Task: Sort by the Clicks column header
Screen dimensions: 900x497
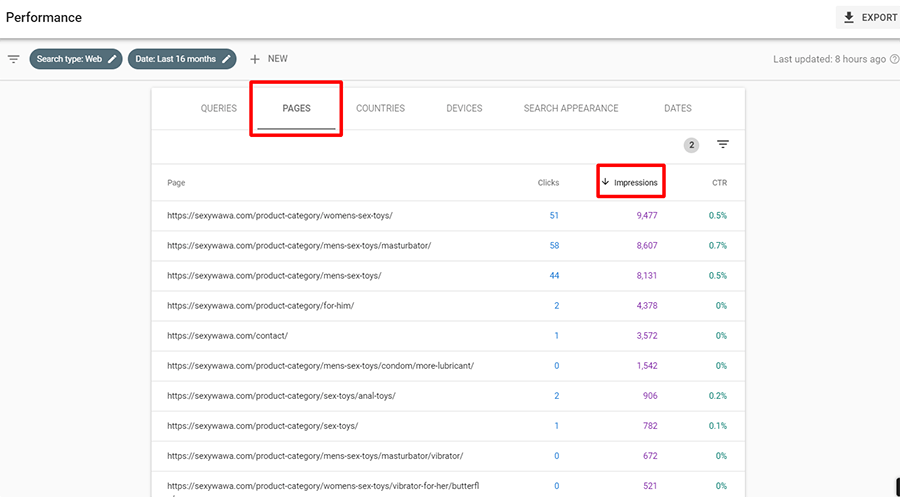Action: pyautogui.click(x=548, y=183)
